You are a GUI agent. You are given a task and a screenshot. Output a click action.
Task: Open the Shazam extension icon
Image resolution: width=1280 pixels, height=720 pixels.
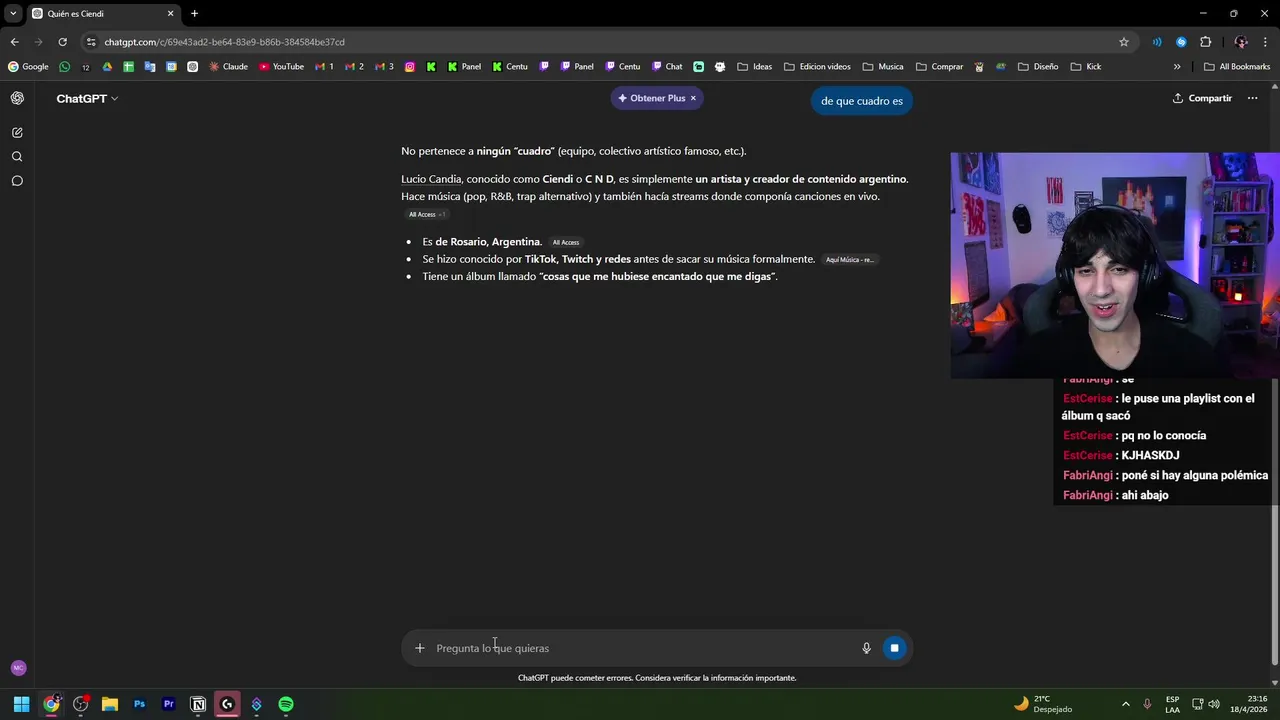[1181, 42]
